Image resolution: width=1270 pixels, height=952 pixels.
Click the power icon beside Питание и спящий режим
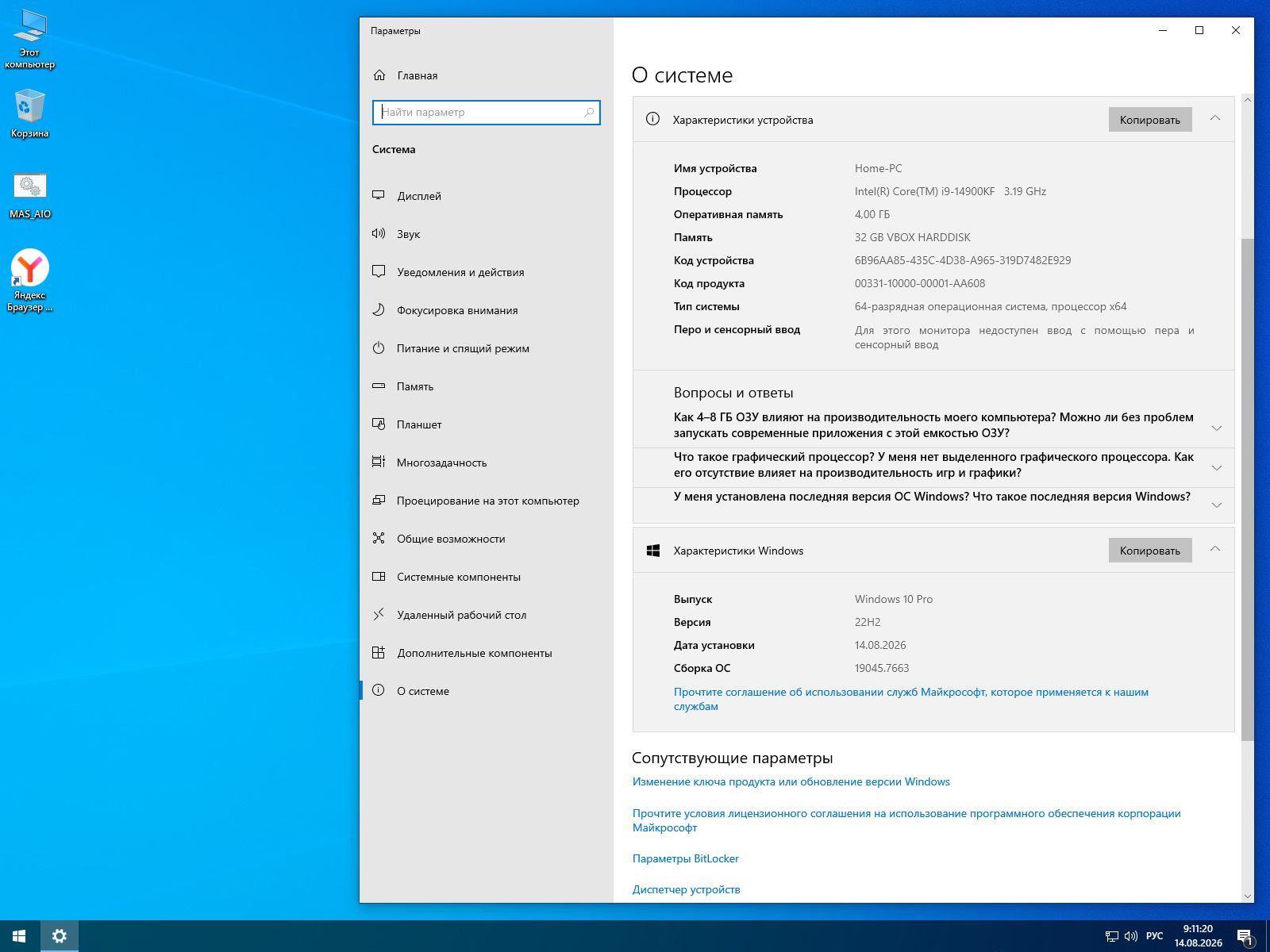coord(379,347)
